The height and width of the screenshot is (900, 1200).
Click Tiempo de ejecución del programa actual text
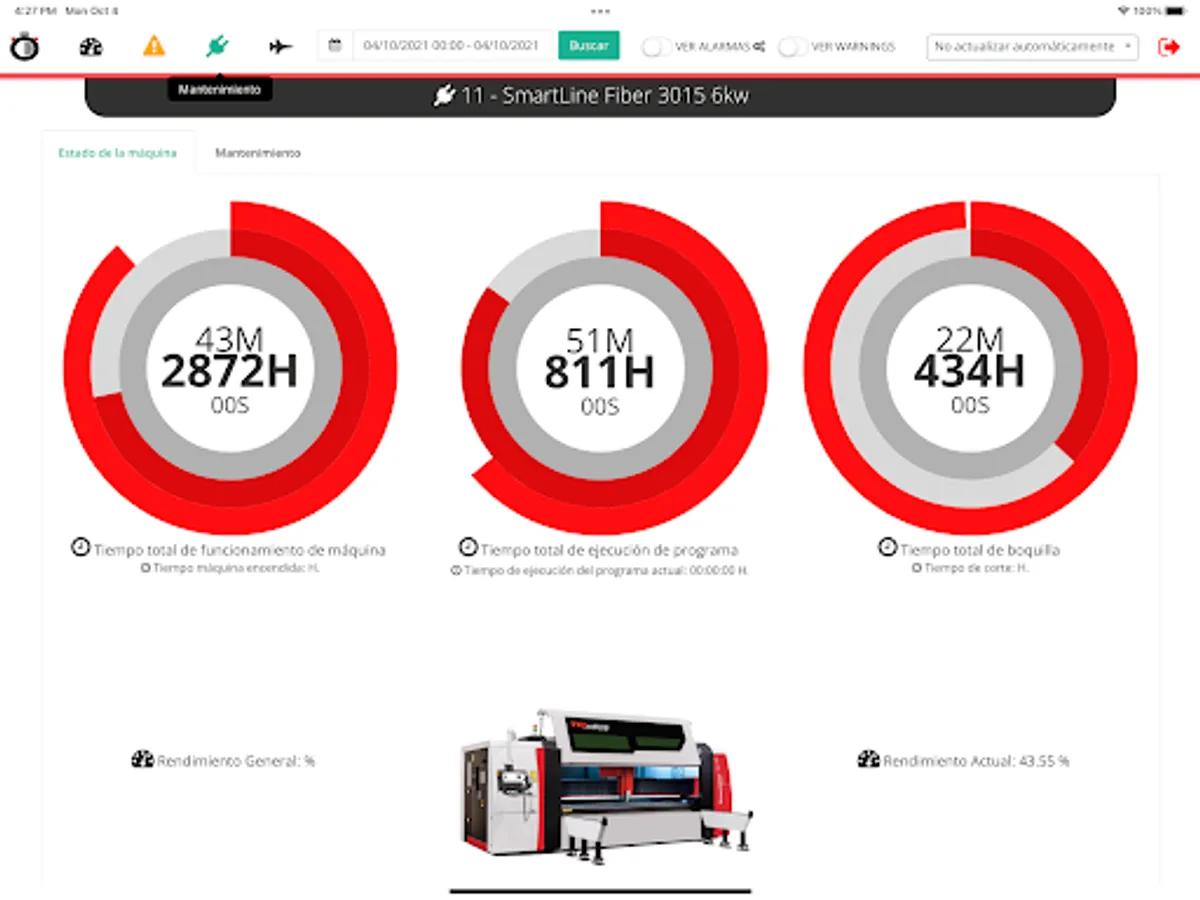pyautogui.click(x=606, y=570)
